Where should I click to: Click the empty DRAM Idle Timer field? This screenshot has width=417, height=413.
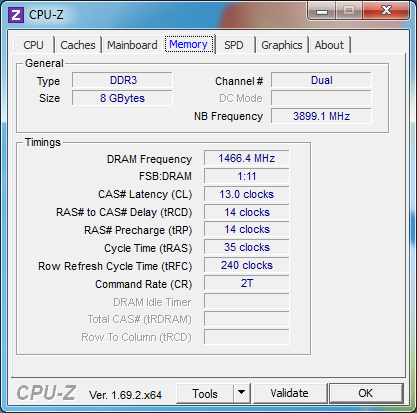pos(247,302)
